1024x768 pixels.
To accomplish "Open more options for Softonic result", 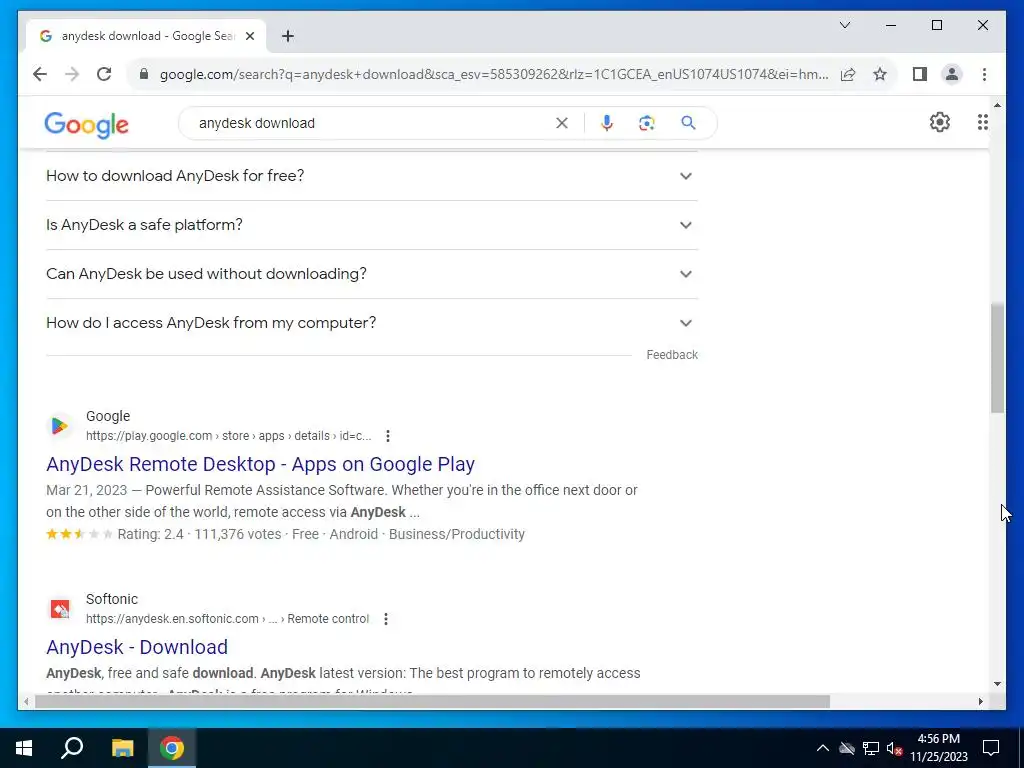I will (x=386, y=618).
